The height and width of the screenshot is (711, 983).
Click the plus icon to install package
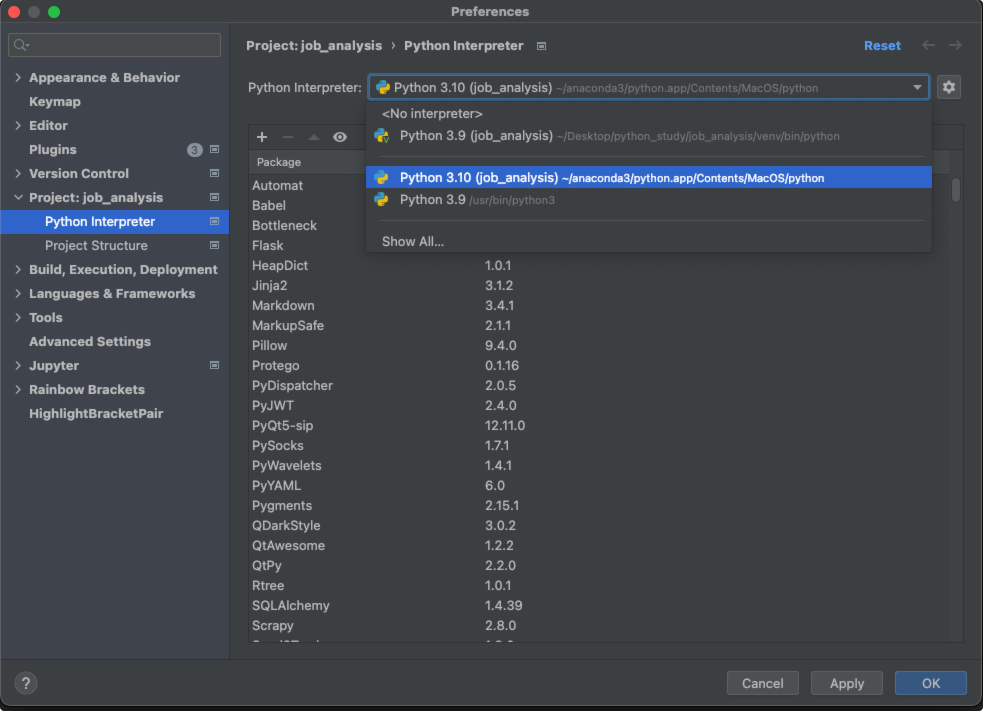tap(262, 137)
